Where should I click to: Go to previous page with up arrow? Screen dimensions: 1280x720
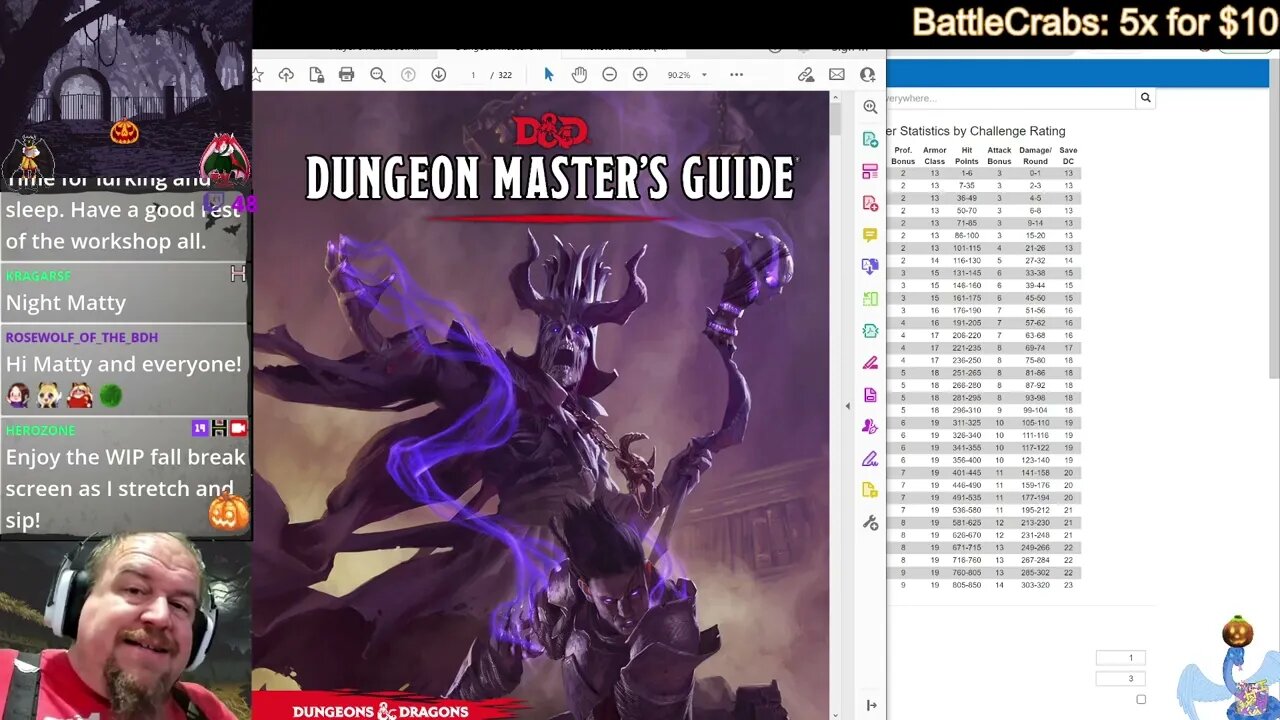click(408, 75)
